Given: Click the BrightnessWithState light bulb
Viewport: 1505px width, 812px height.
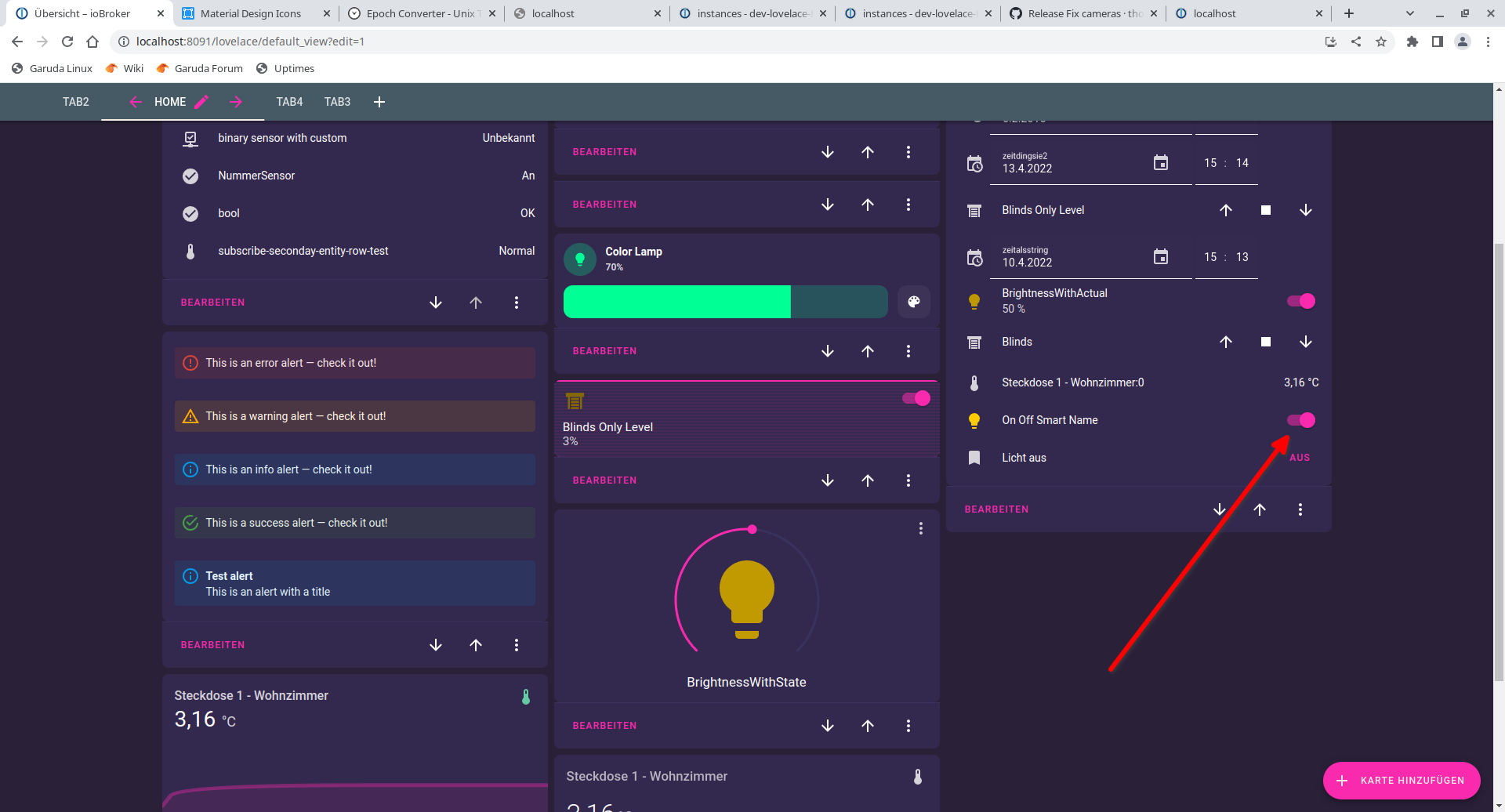Looking at the screenshot, I should 747,600.
